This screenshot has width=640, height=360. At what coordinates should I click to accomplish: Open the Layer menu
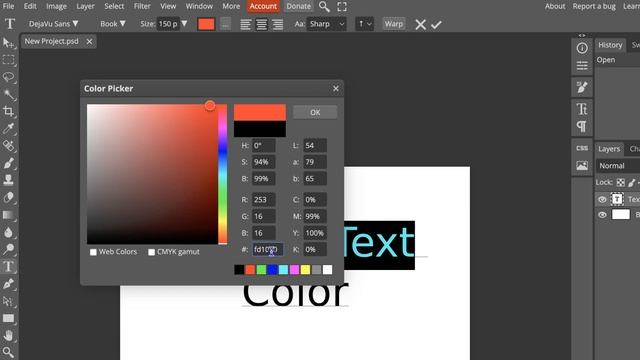click(85, 6)
